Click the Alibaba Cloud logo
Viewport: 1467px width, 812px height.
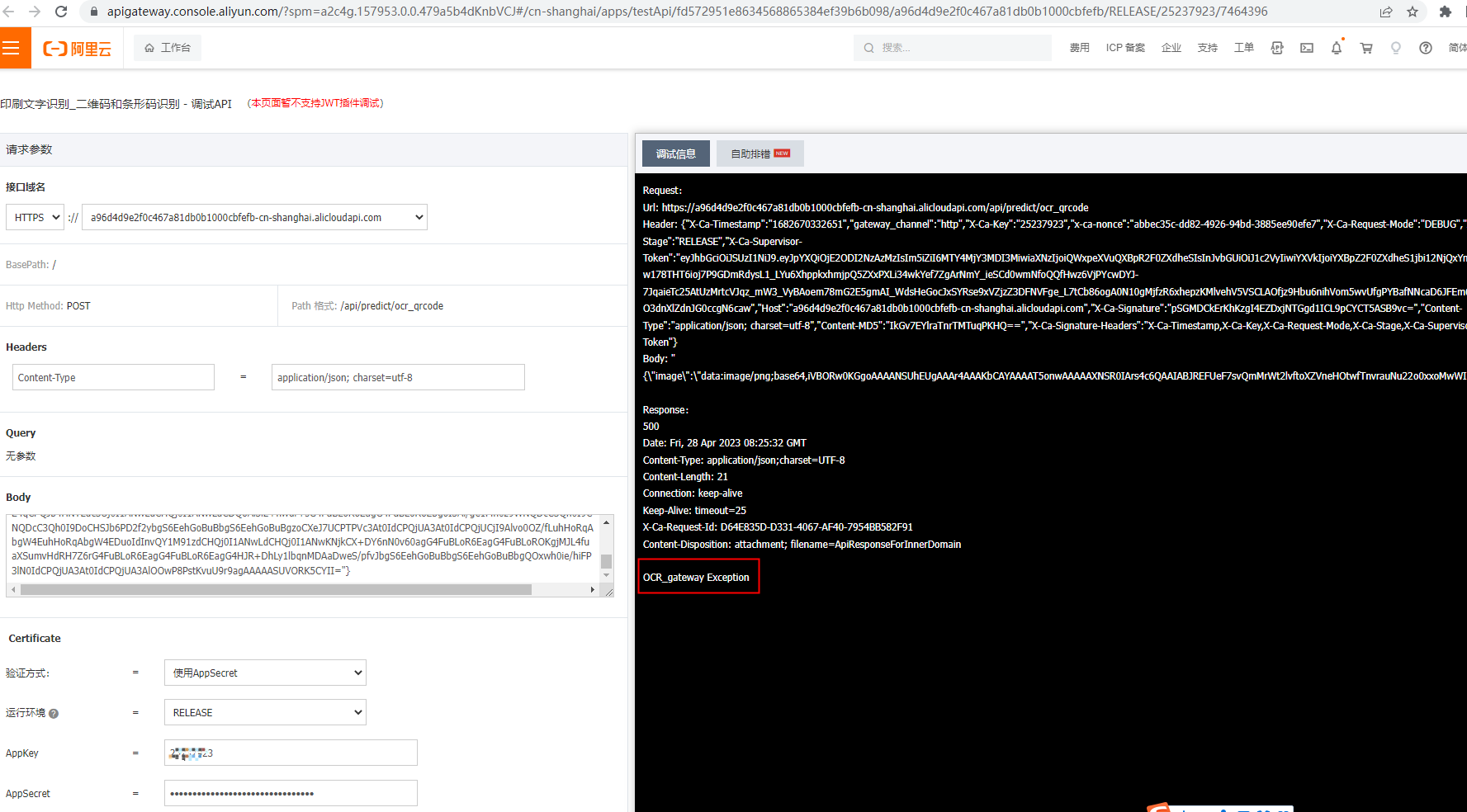tap(77, 49)
